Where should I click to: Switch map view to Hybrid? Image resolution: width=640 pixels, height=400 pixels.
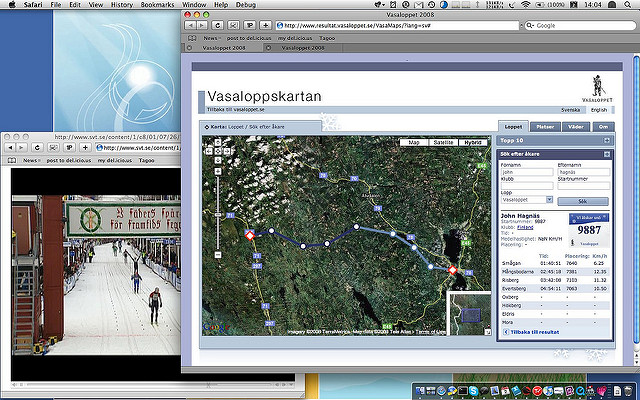point(473,143)
